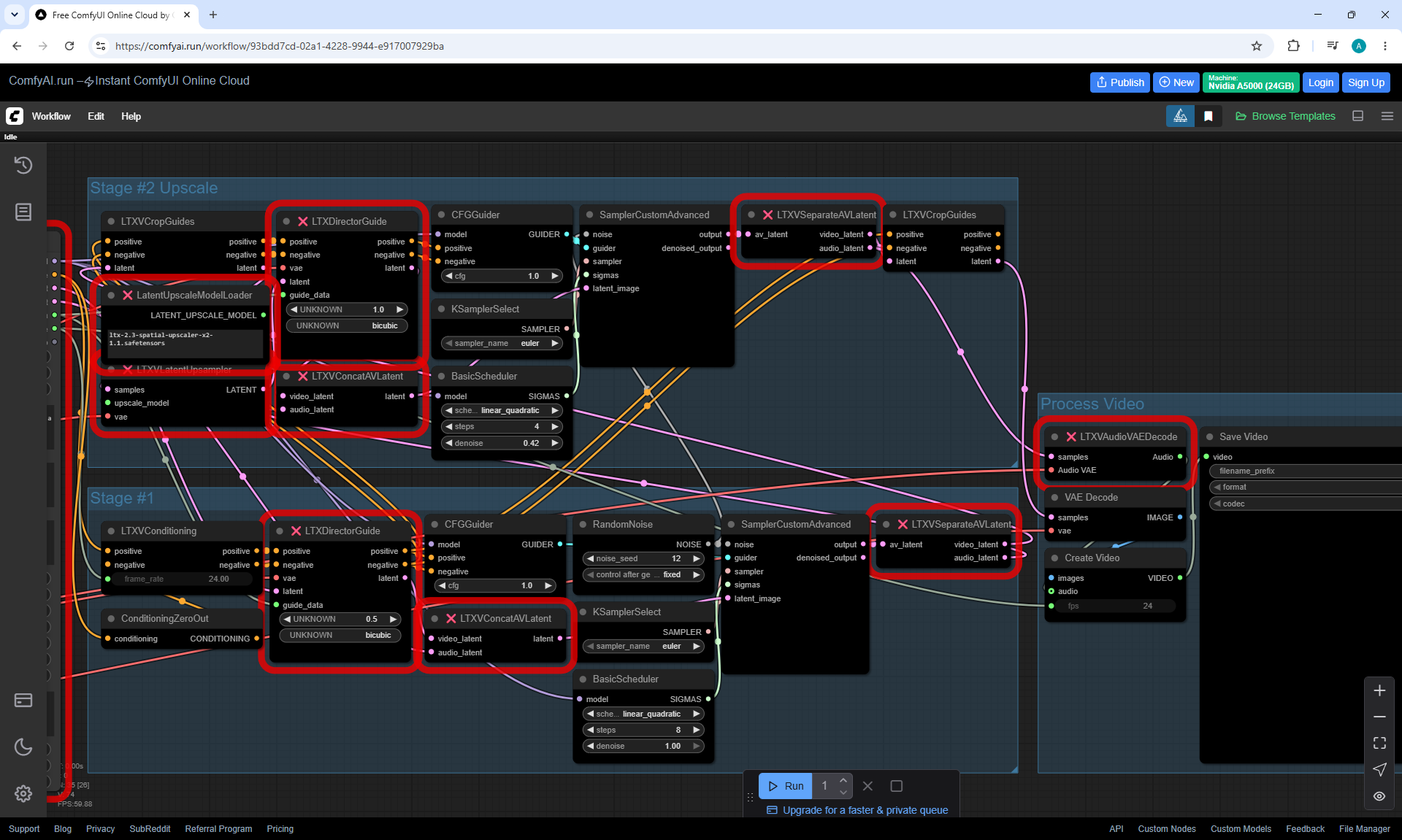The height and width of the screenshot is (840, 1402).
Task: Change sampler_name euler in Stage #2 KSamplerSelect
Action: pyautogui.click(x=502, y=343)
